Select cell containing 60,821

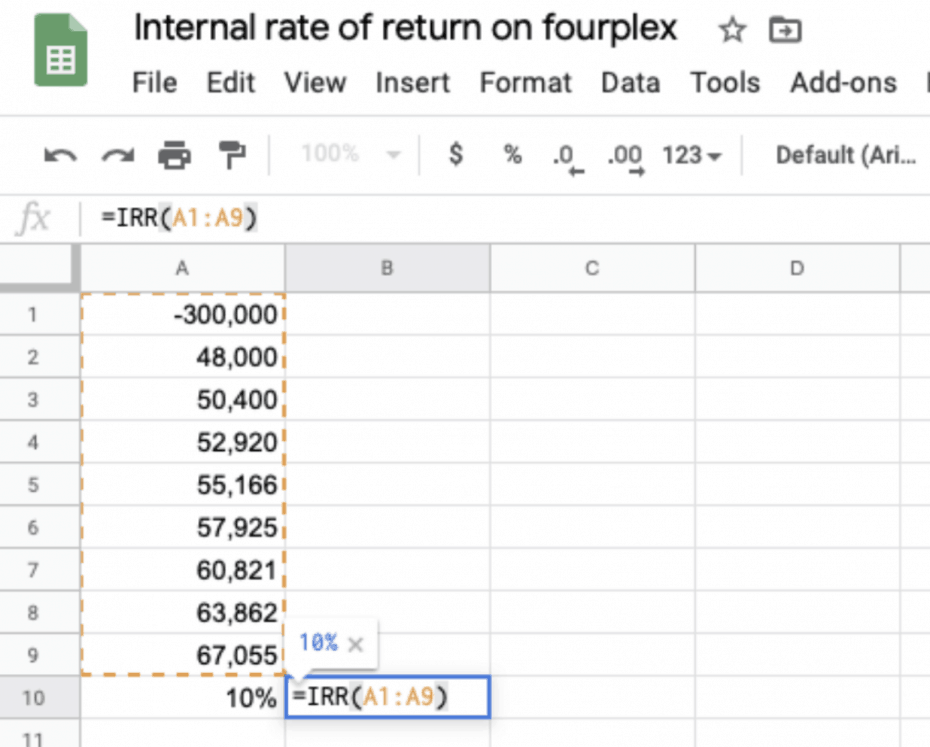(x=183, y=570)
